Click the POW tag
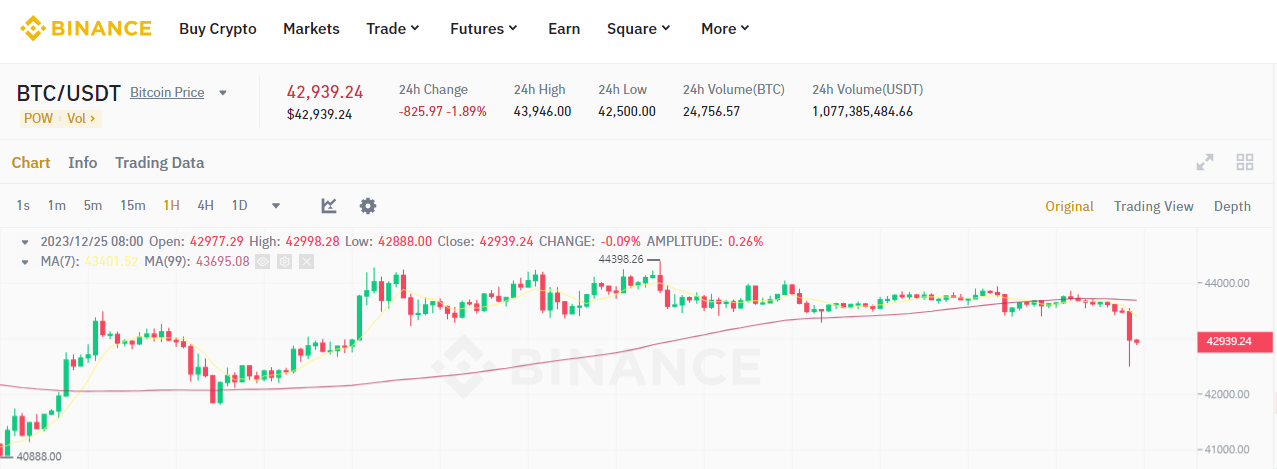 click(37, 118)
